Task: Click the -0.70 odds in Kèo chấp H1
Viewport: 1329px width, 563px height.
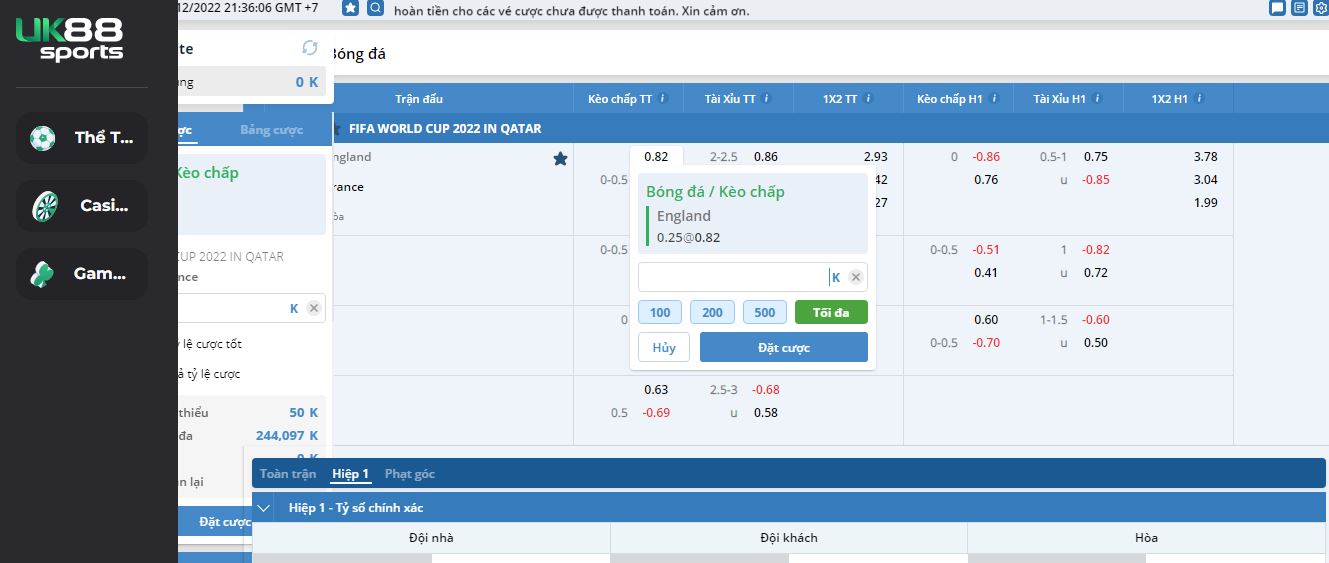Action: pos(986,342)
